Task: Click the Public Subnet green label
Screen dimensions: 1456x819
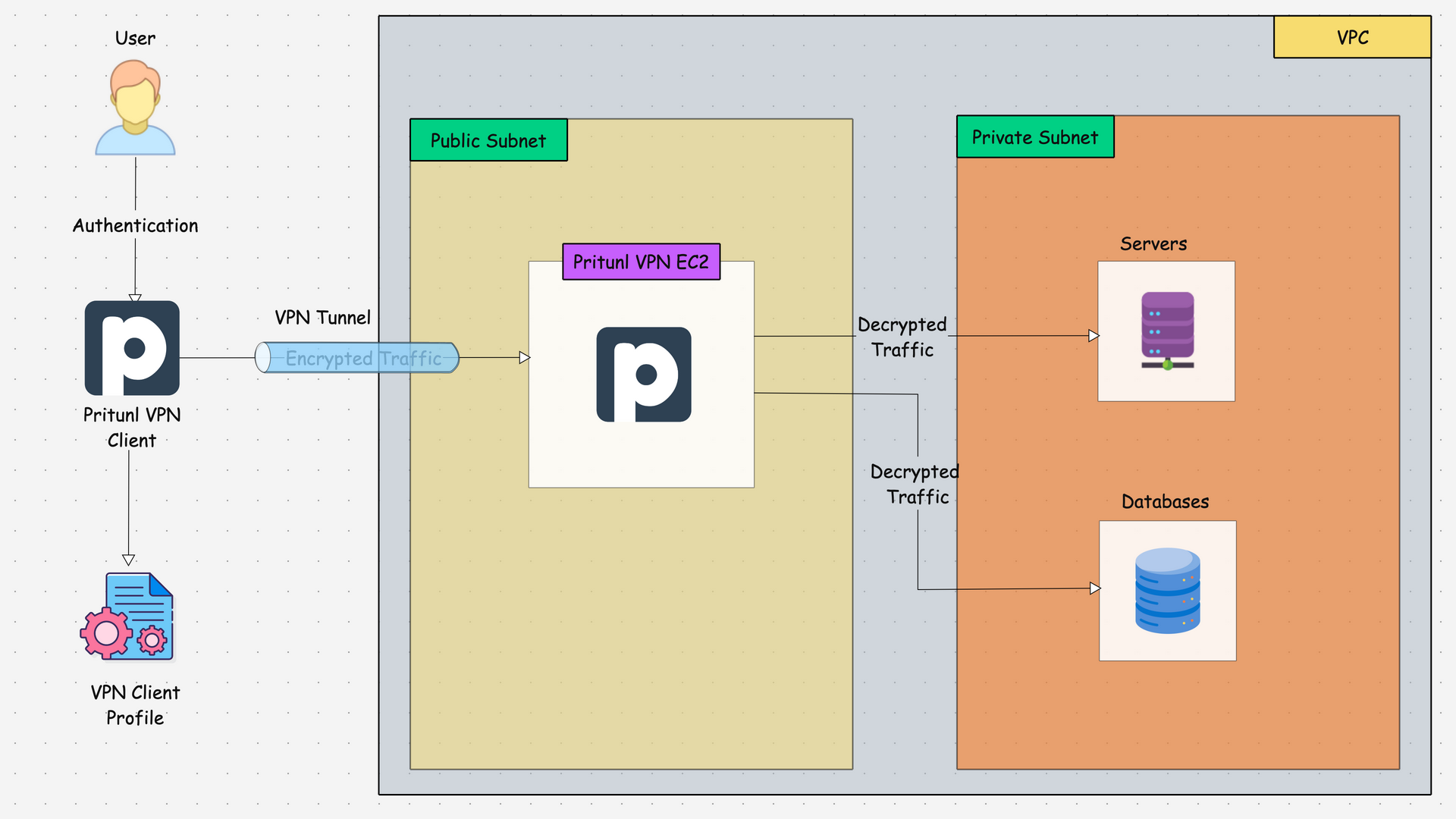Action: [x=488, y=140]
